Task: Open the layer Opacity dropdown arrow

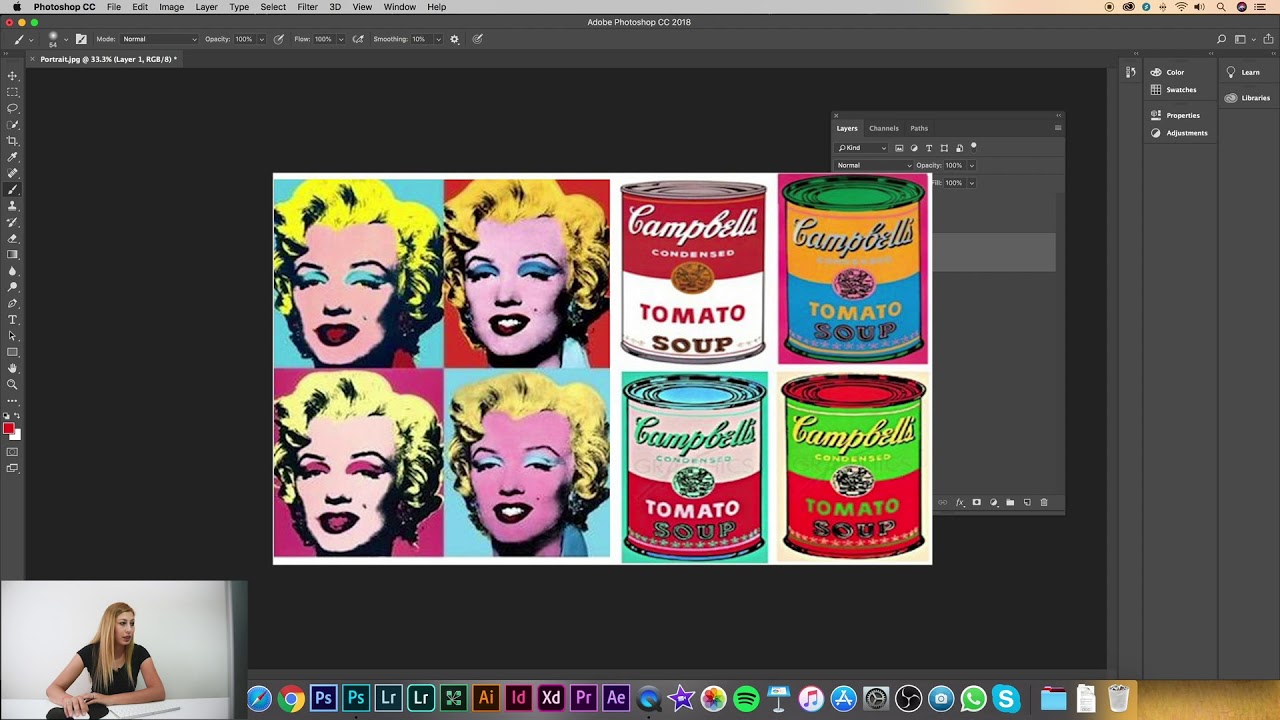Action: [x=971, y=165]
